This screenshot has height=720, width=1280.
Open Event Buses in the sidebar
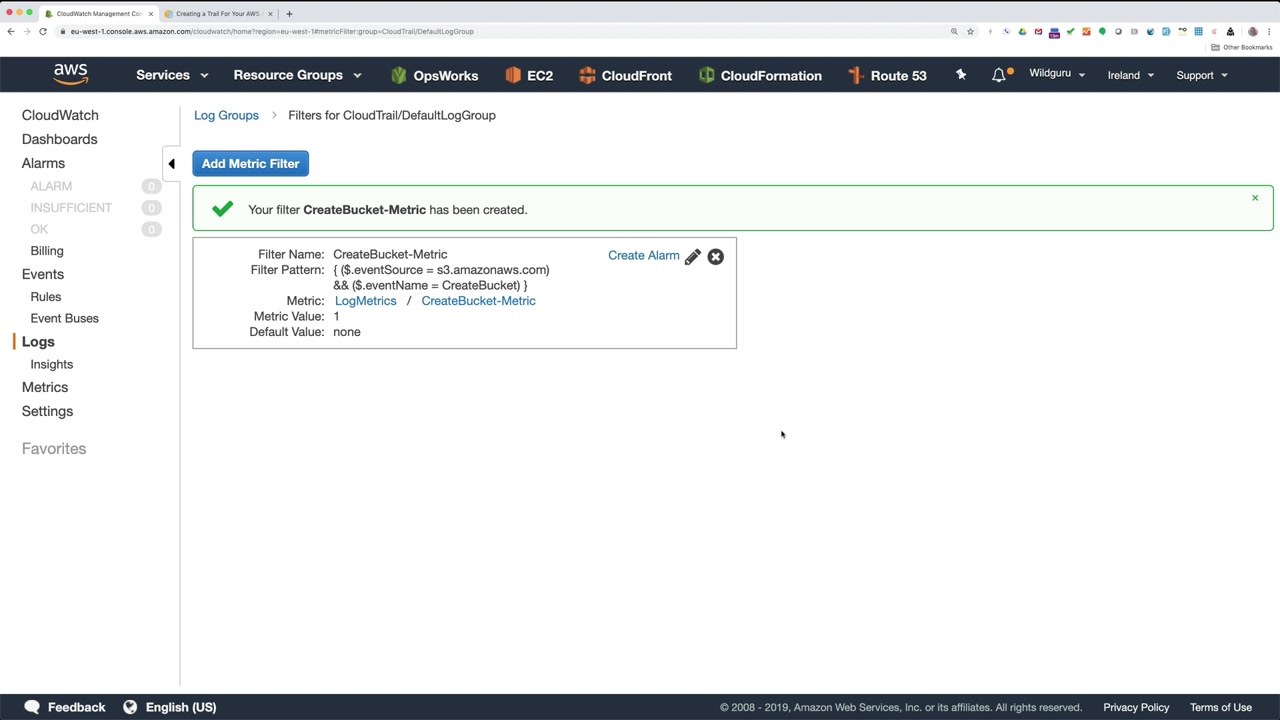pos(65,318)
